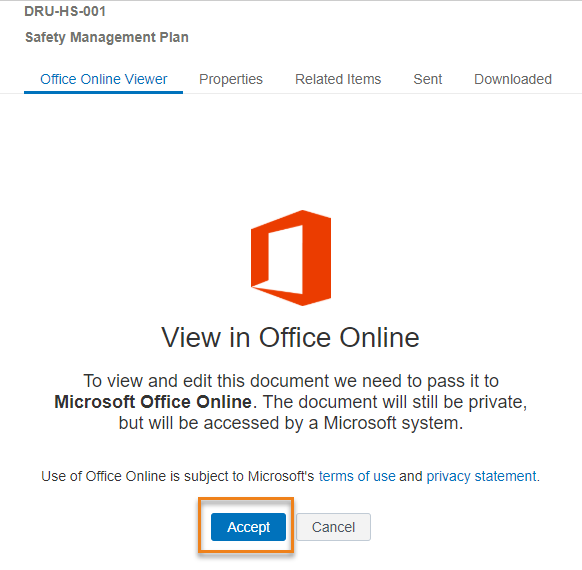Click the 'To view and edit this document' line
This screenshot has width=582, height=570.
[291, 381]
